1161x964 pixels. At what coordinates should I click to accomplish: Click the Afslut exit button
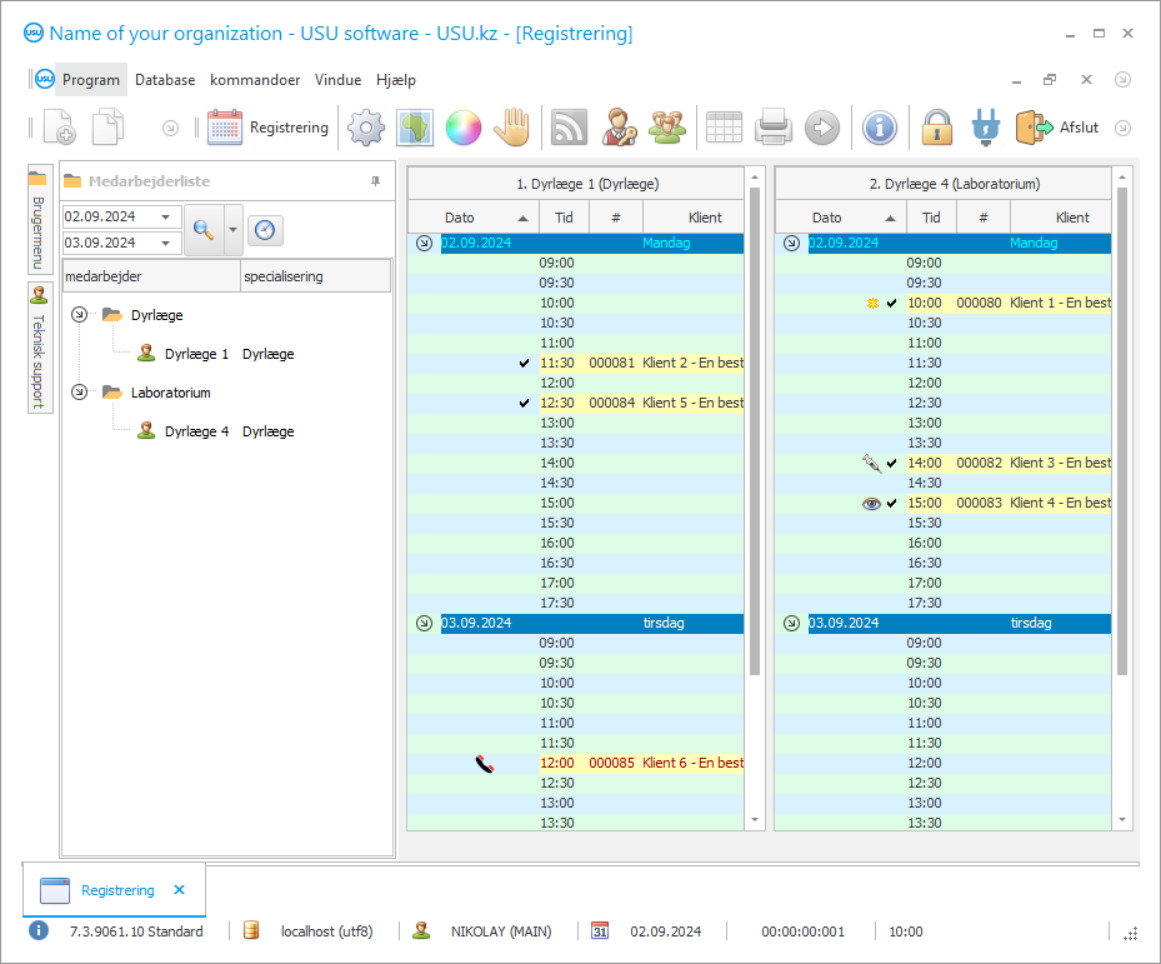tap(1057, 127)
